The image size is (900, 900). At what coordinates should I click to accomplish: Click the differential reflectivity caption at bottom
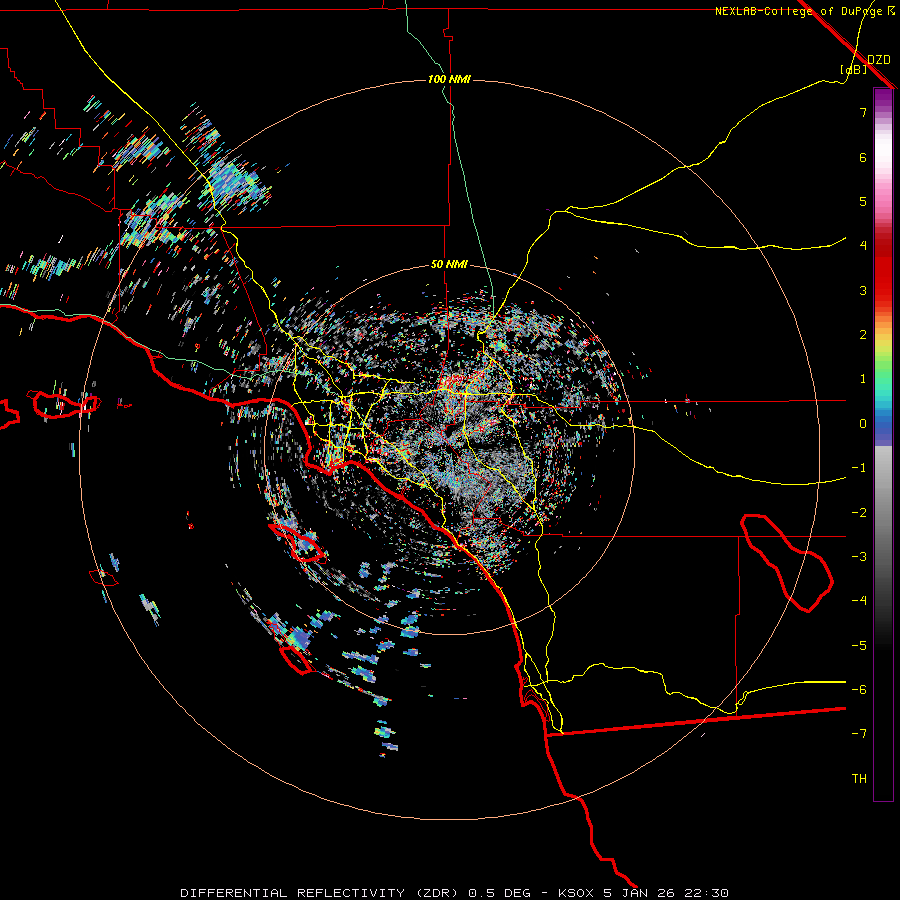pyautogui.click(x=454, y=893)
